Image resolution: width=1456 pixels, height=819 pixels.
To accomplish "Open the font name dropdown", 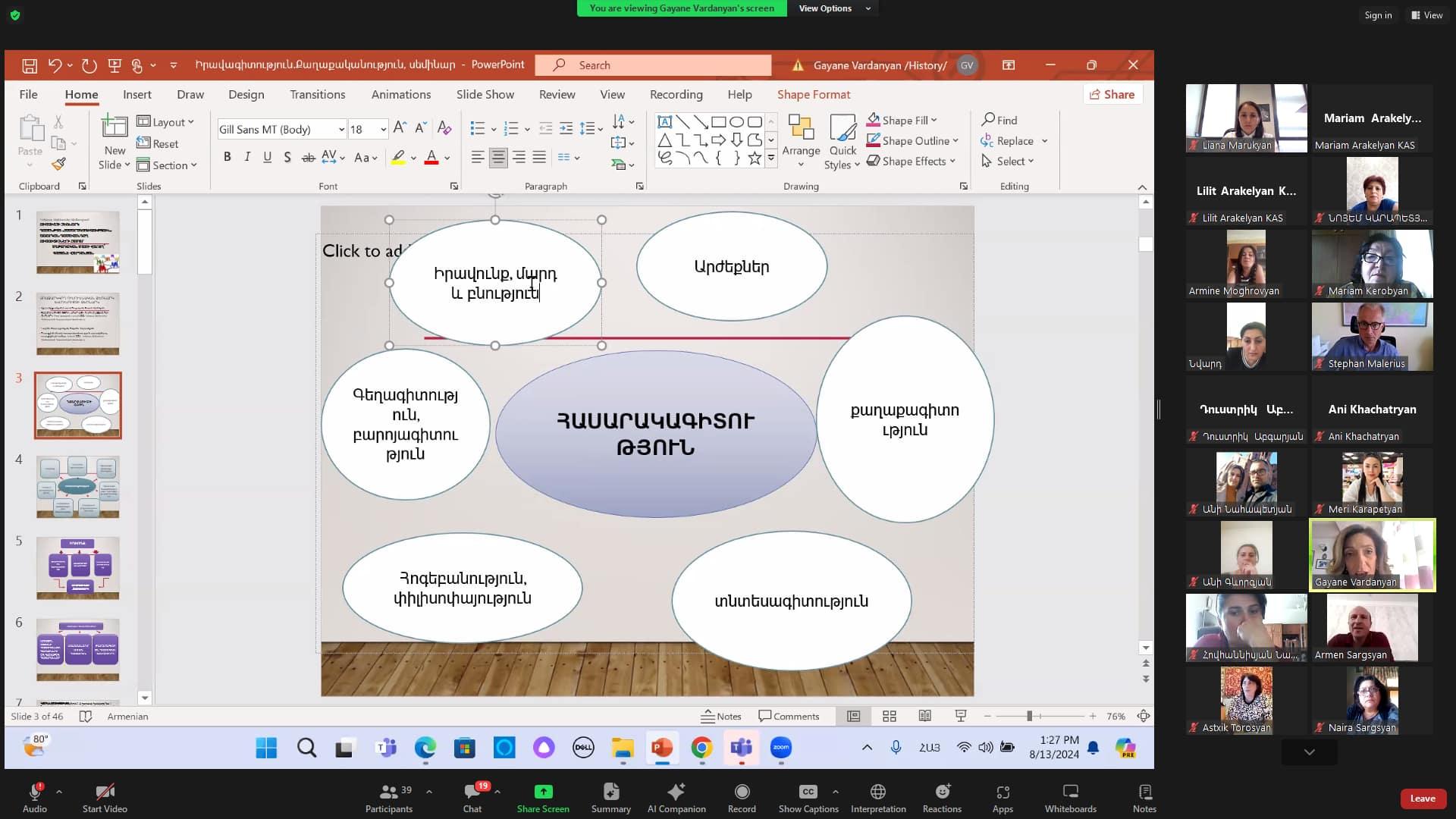I will [x=341, y=130].
